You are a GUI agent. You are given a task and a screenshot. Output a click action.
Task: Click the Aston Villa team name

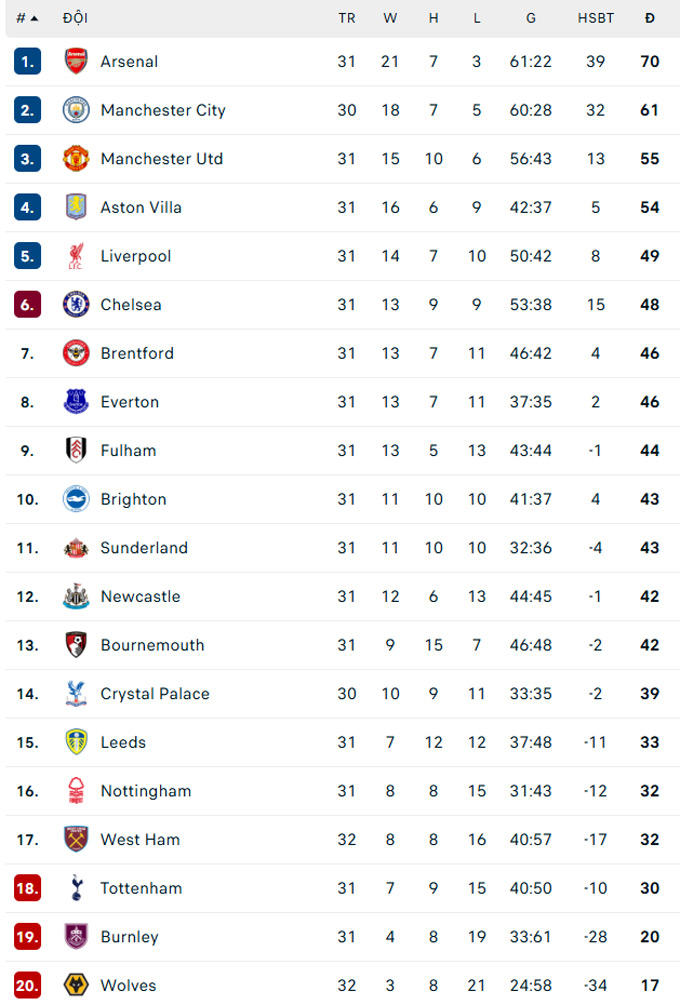click(140, 207)
